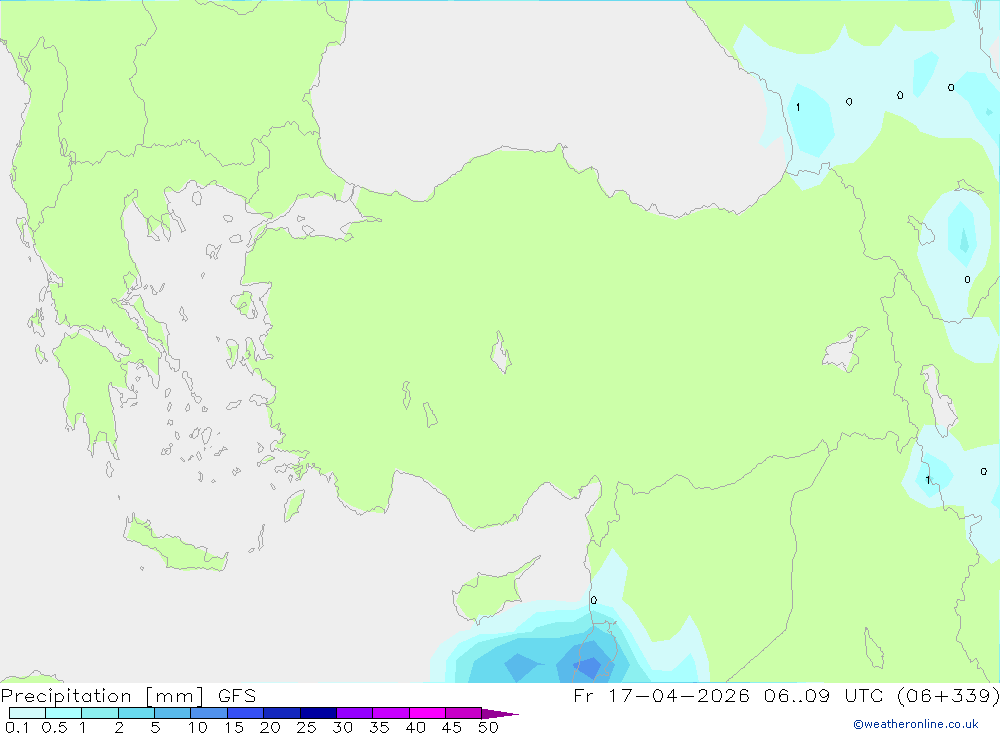1000x733 pixels.
Task: Click the "1" value on eastern Black Sea coast
Action: [x=798, y=107]
